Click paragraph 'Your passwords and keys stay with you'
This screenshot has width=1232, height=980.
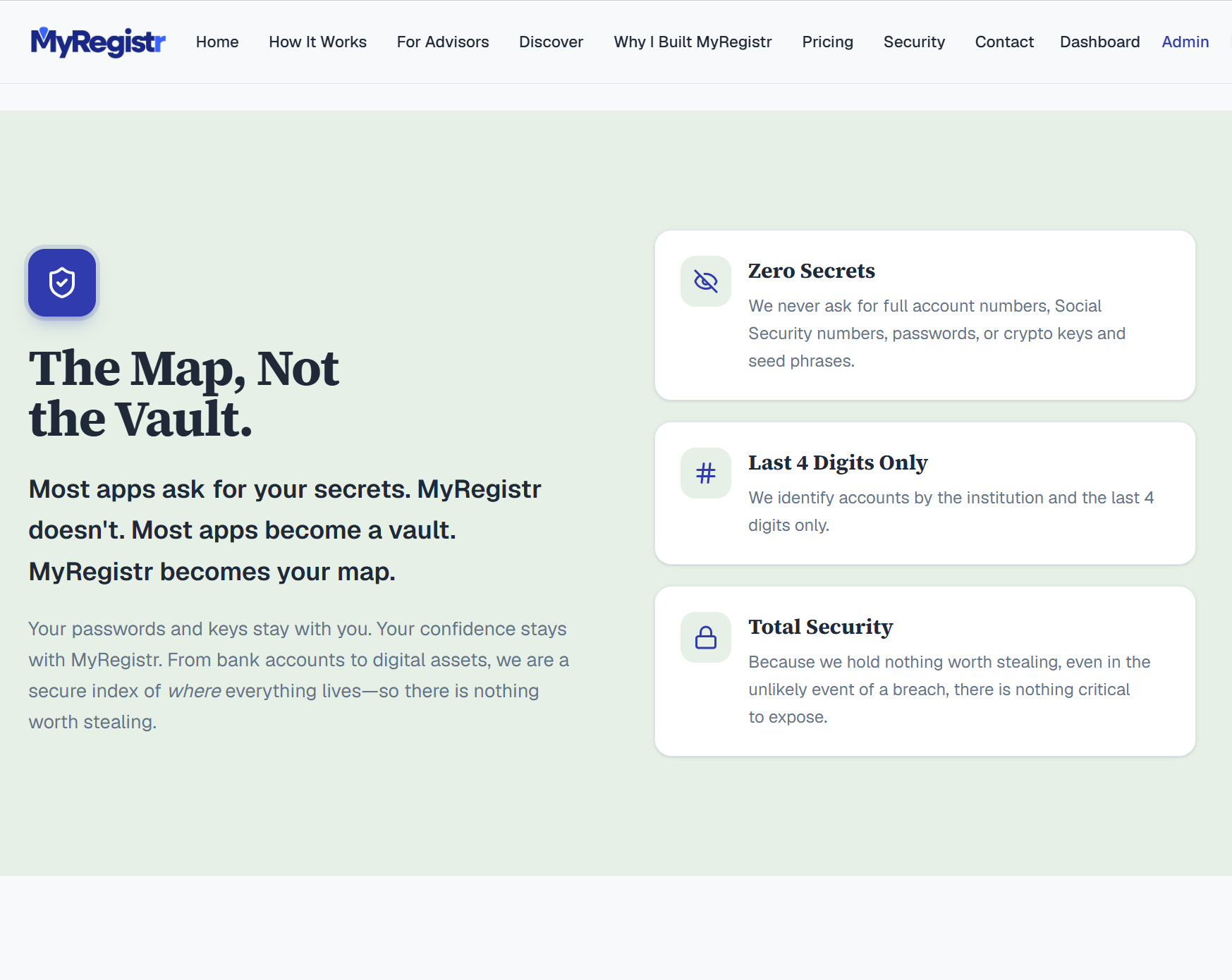pos(299,675)
